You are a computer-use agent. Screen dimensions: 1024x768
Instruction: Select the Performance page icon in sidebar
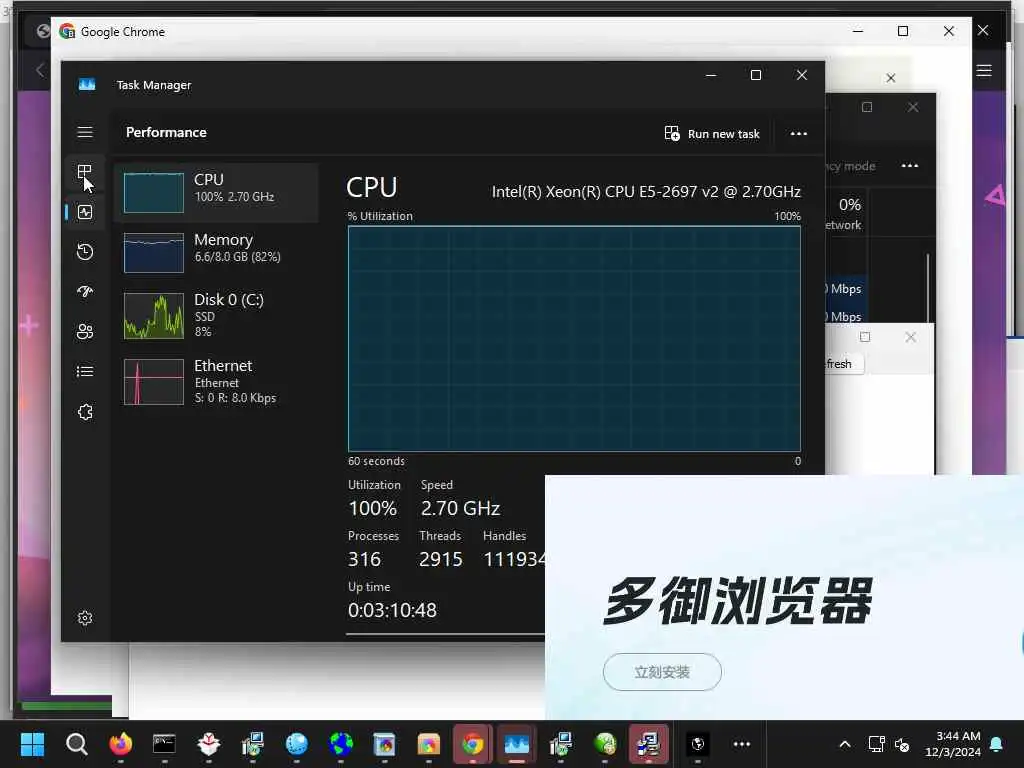85,212
